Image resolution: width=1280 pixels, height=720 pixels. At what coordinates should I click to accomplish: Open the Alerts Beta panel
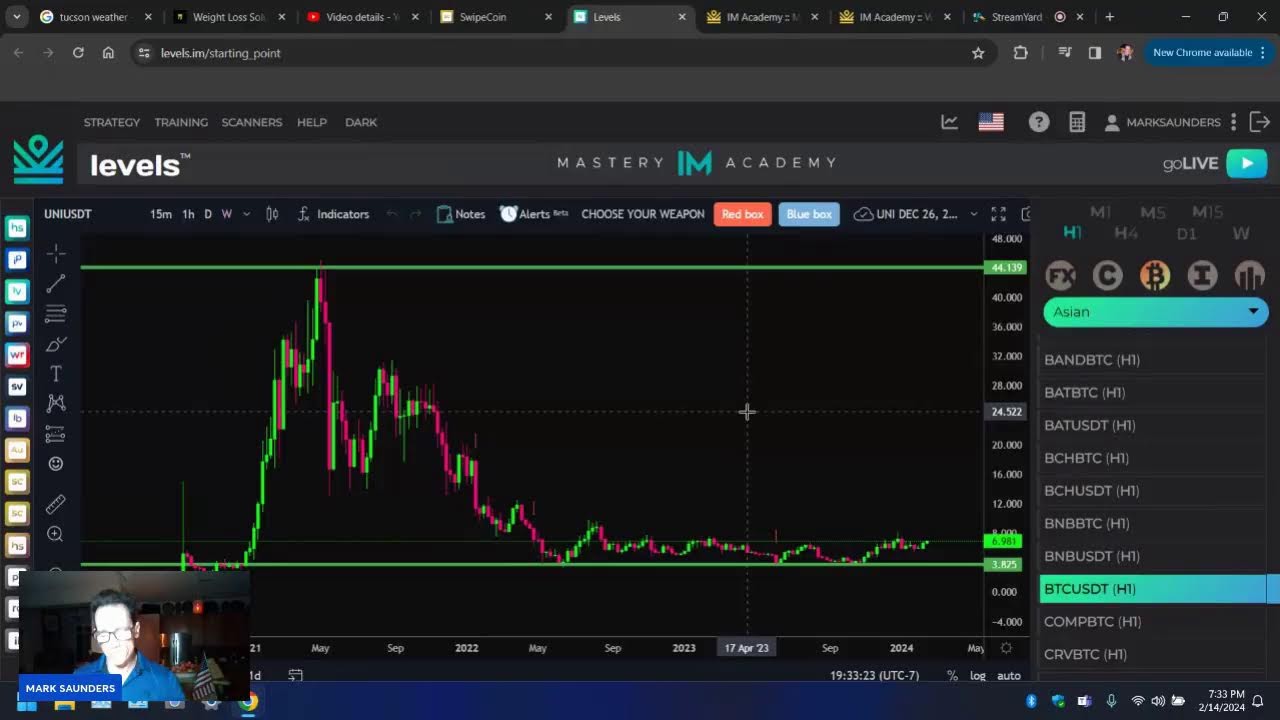pyautogui.click(x=534, y=214)
